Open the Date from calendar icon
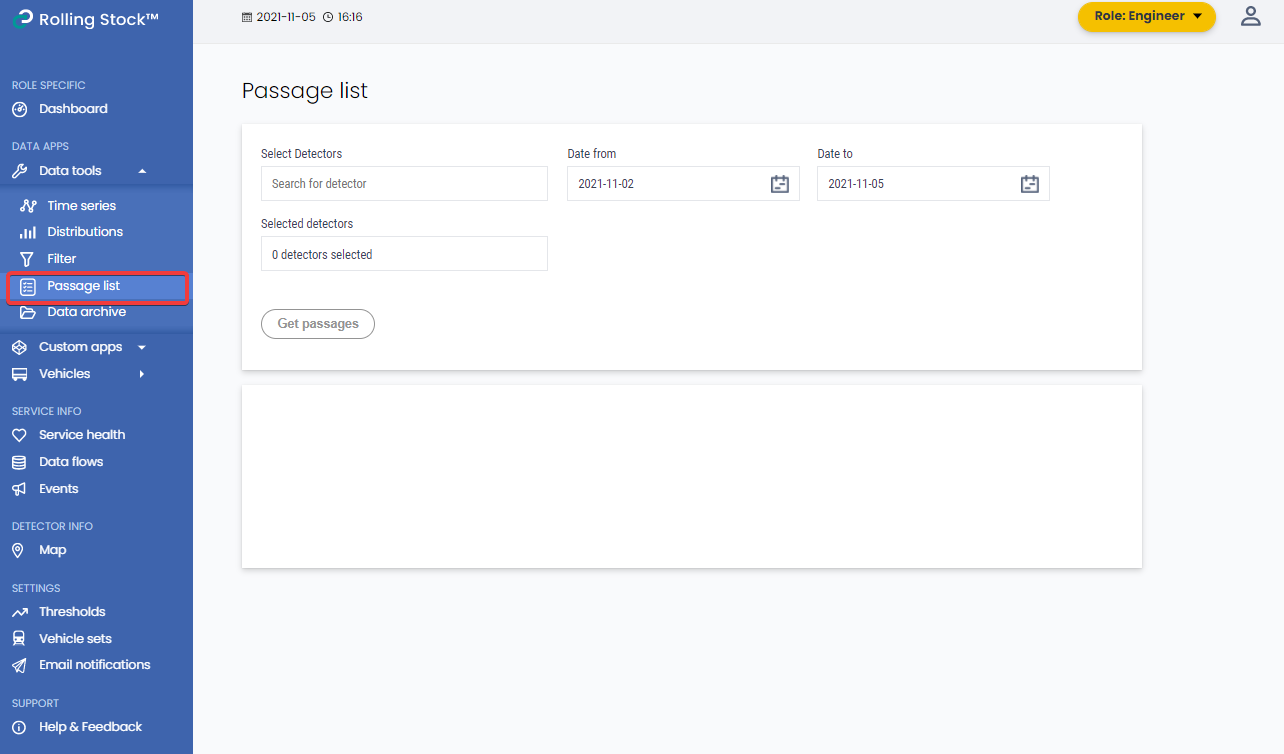The width and height of the screenshot is (1284, 754). pyautogui.click(x=780, y=184)
